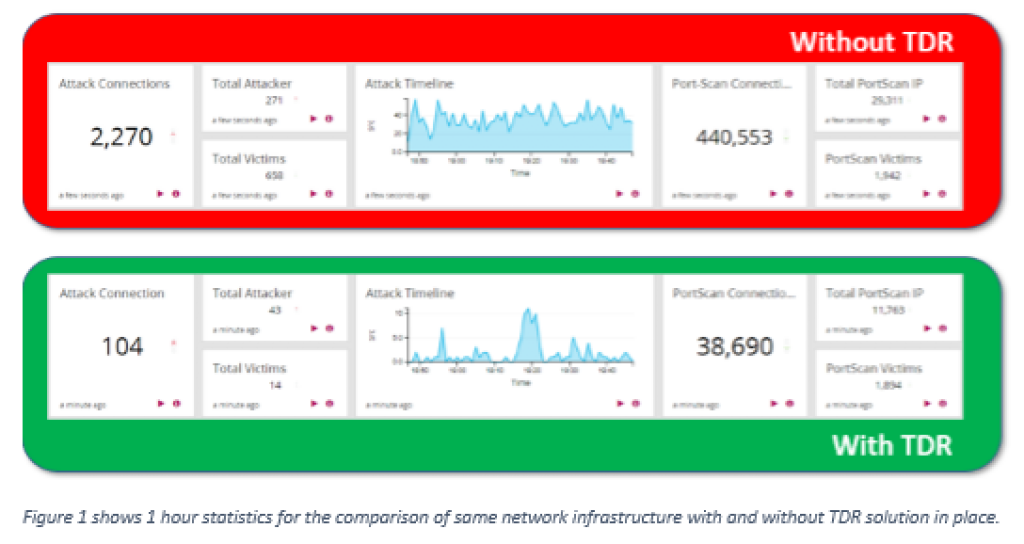Screen dimensions: 1024x544
Task: Click "PortScan Connectio..." title in With TDR panel
Action: pyautogui.click(x=734, y=293)
